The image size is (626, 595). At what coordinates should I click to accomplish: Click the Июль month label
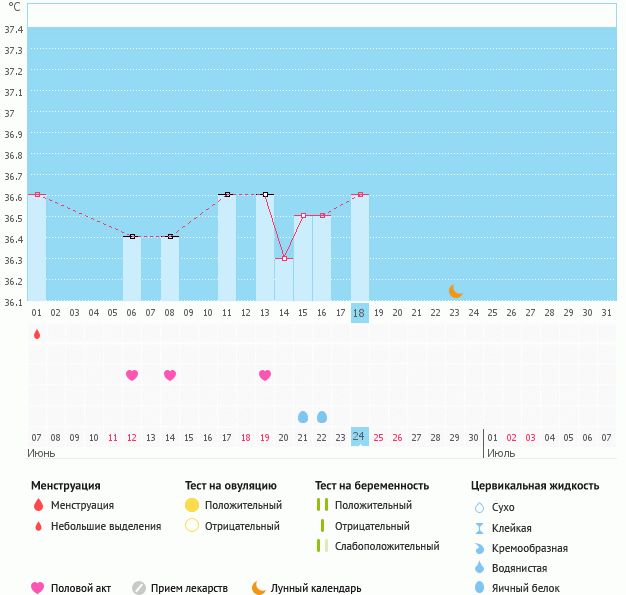(x=501, y=453)
